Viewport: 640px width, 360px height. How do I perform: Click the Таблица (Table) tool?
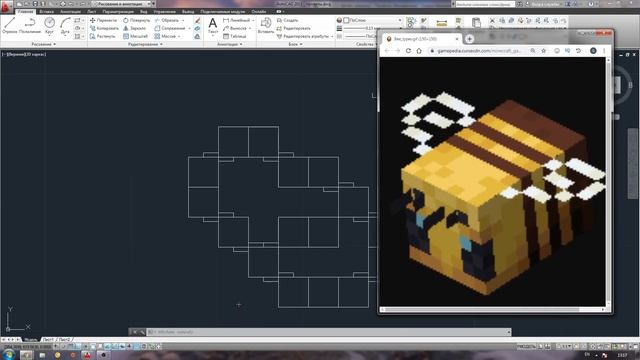tap(235, 36)
